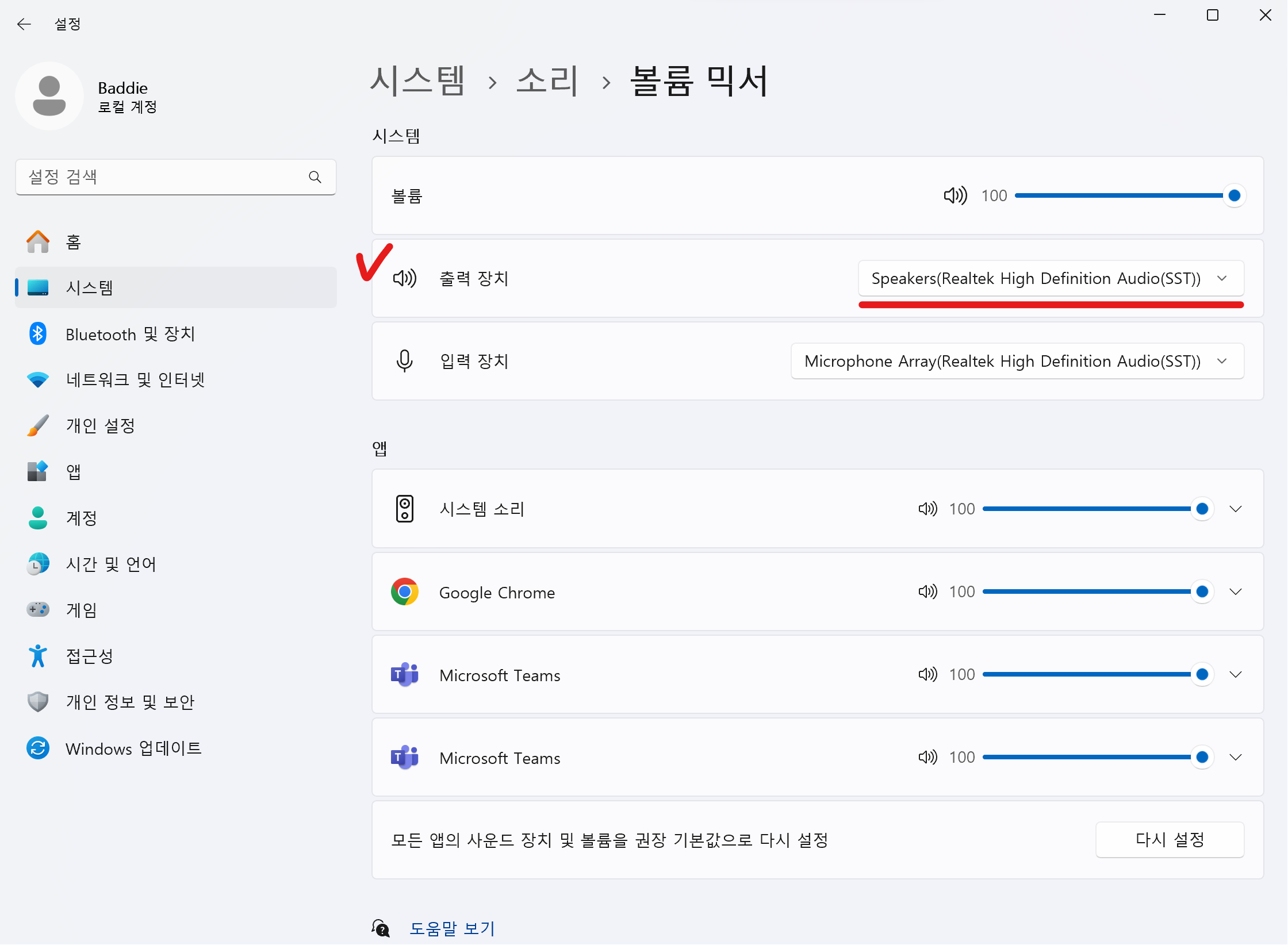
Task: Go to 개인 설정 section
Action: pyautogui.click(x=101, y=426)
